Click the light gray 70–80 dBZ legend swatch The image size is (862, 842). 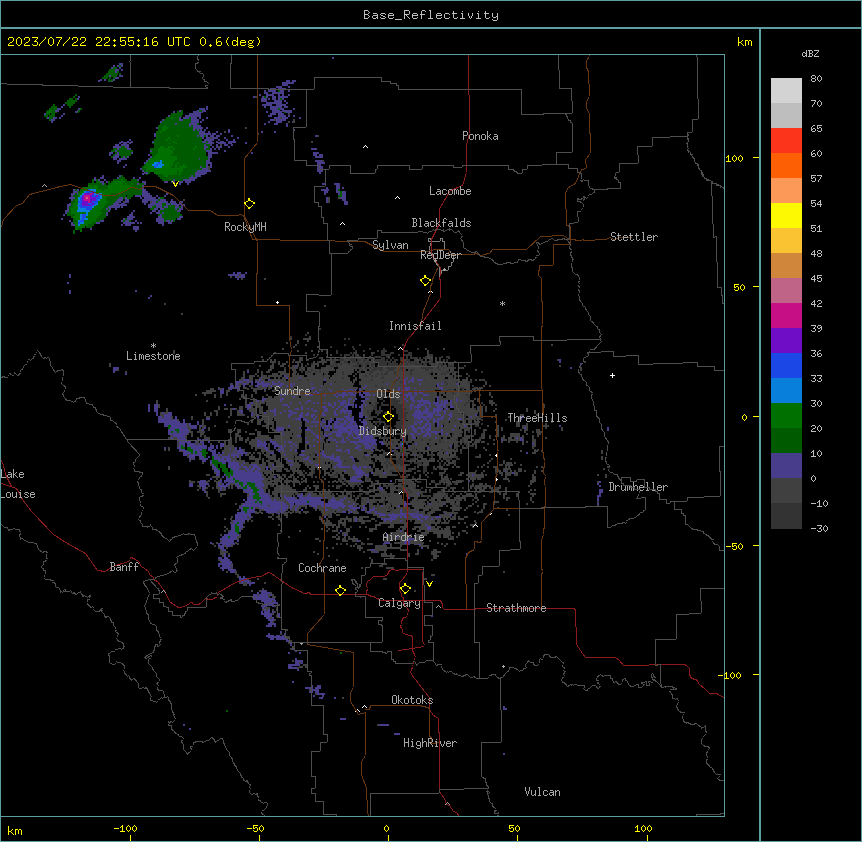coord(786,91)
